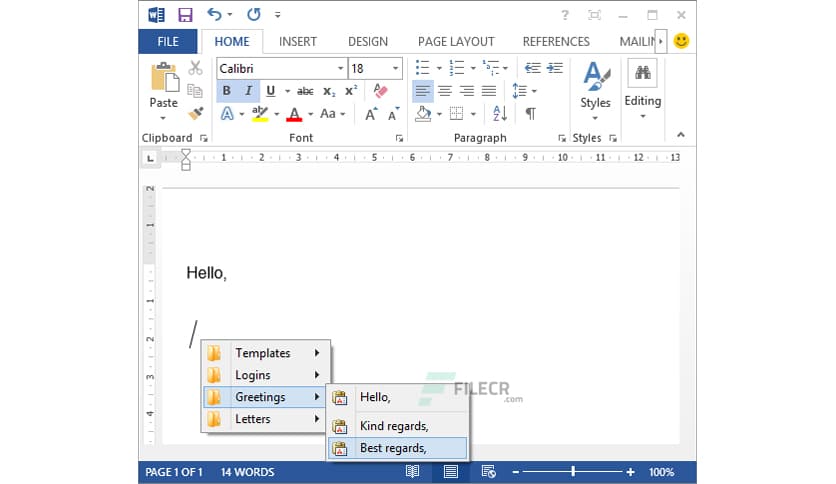Image resolution: width=836 pixels, height=484 pixels.
Task: Switch to Read Mode view in status bar
Action: (x=413, y=472)
